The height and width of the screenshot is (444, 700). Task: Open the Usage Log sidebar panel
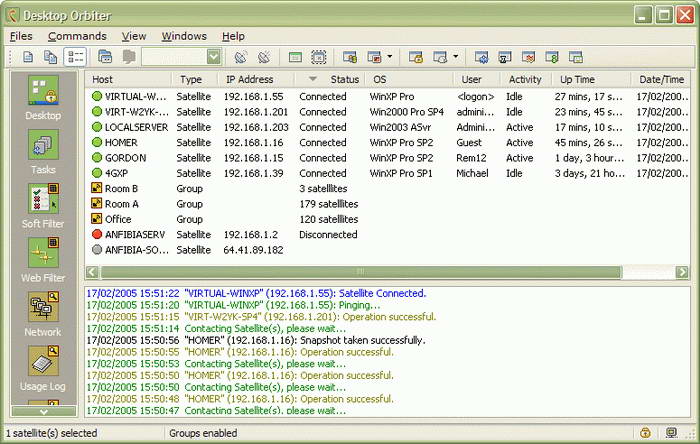tap(43, 368)
